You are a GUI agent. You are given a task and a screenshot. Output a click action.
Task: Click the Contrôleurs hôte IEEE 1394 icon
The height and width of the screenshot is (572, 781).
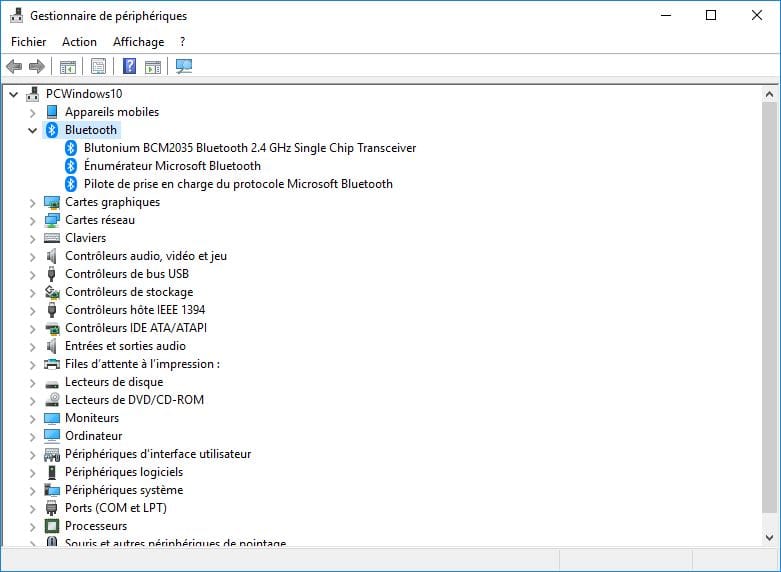coord(51,310)
